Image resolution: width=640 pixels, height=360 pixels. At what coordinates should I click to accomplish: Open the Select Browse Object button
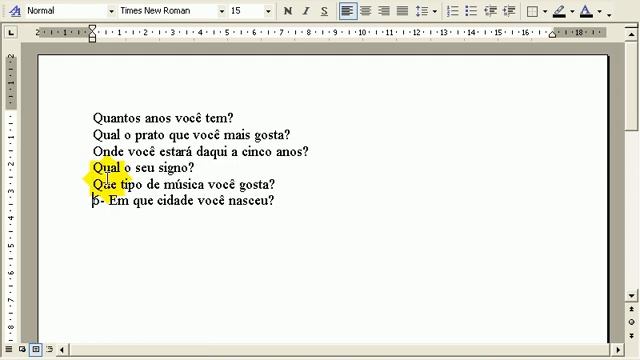631,322
